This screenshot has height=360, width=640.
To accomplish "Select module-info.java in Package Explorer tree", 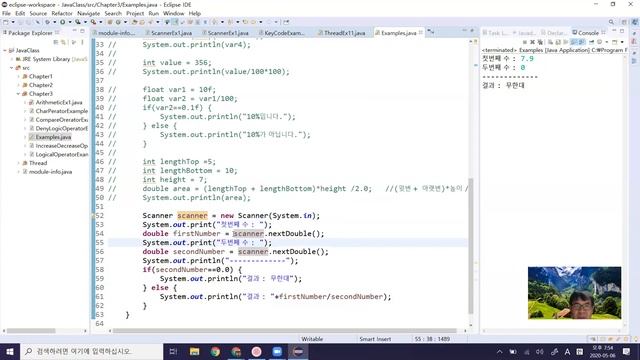I will click(x=50, y=172).
